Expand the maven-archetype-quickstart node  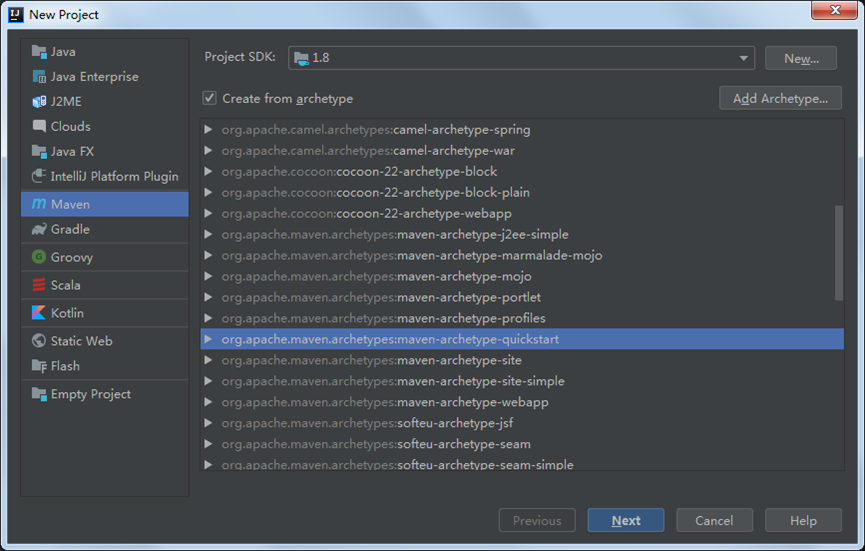click(208, 340)
